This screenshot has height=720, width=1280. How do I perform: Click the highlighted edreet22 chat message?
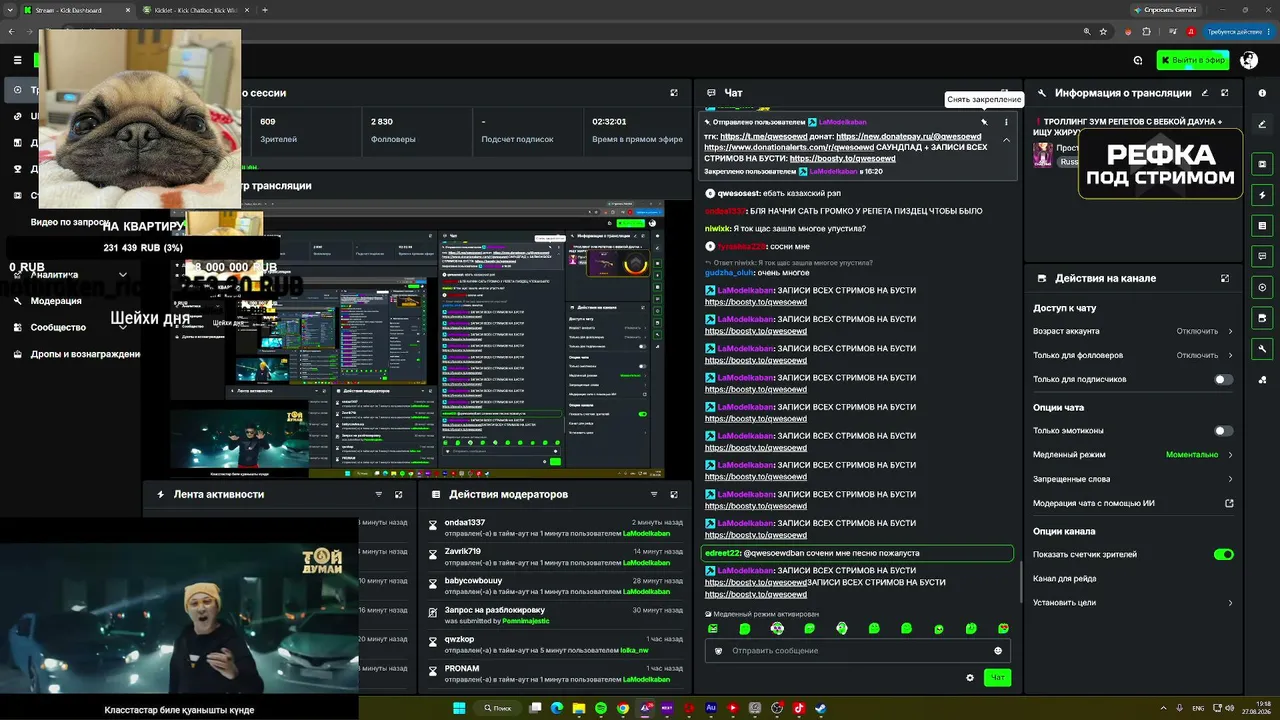[x=858, y=553]
